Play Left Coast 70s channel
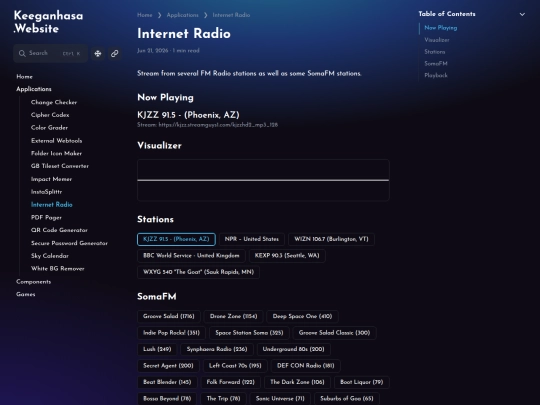The height and width of the screenshot is (405, 540). 235,366
